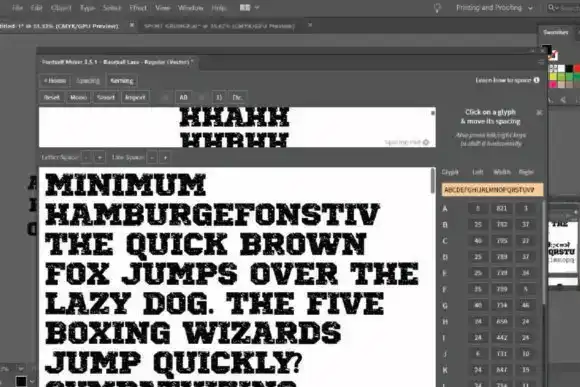The width and height of the screenshot is (580, 387).
Task: Close the first document tab
Action: click(132, 25)
